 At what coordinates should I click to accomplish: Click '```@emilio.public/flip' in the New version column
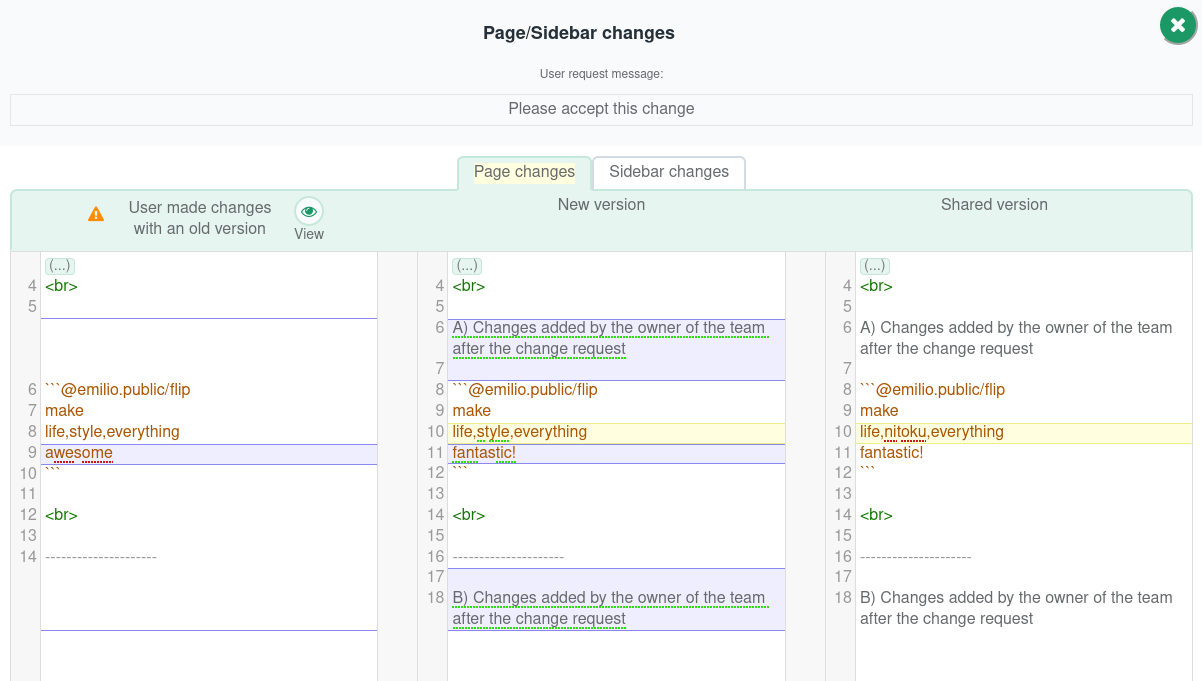525,390
